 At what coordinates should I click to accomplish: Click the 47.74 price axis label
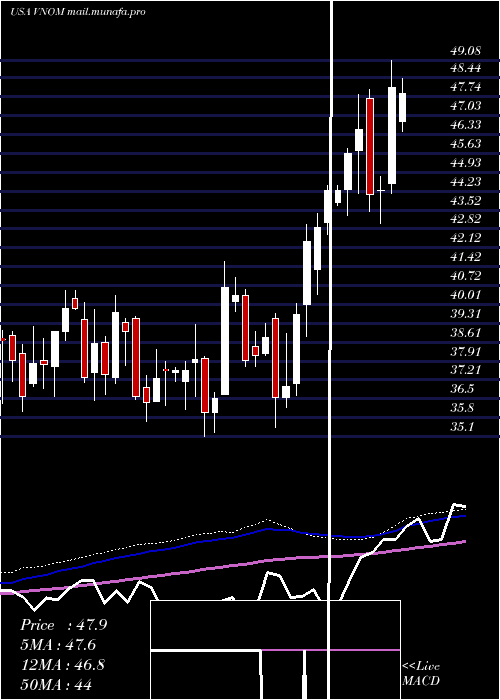(466, 87)
